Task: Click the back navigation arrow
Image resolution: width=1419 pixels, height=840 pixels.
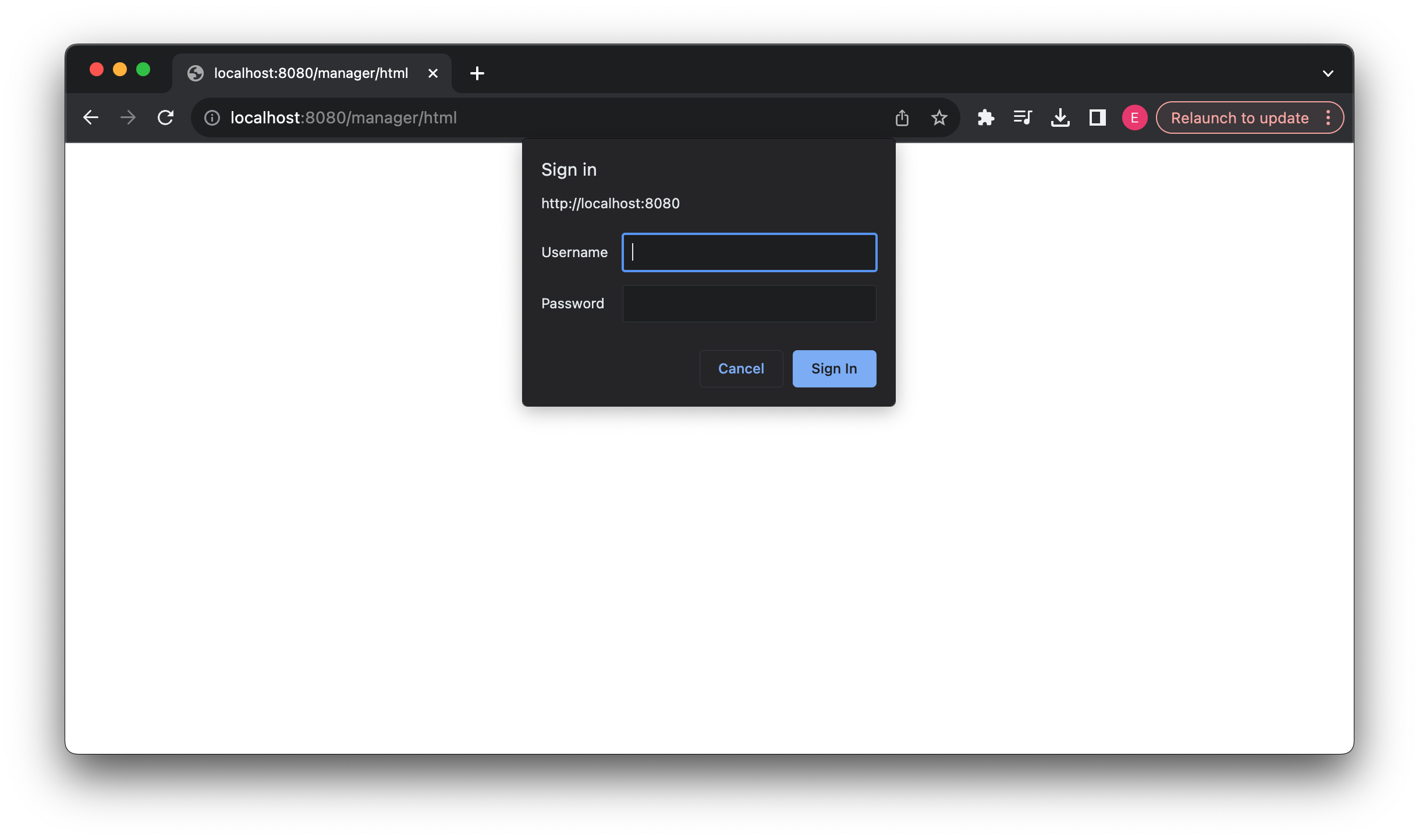Action: (x=91, y=118)
